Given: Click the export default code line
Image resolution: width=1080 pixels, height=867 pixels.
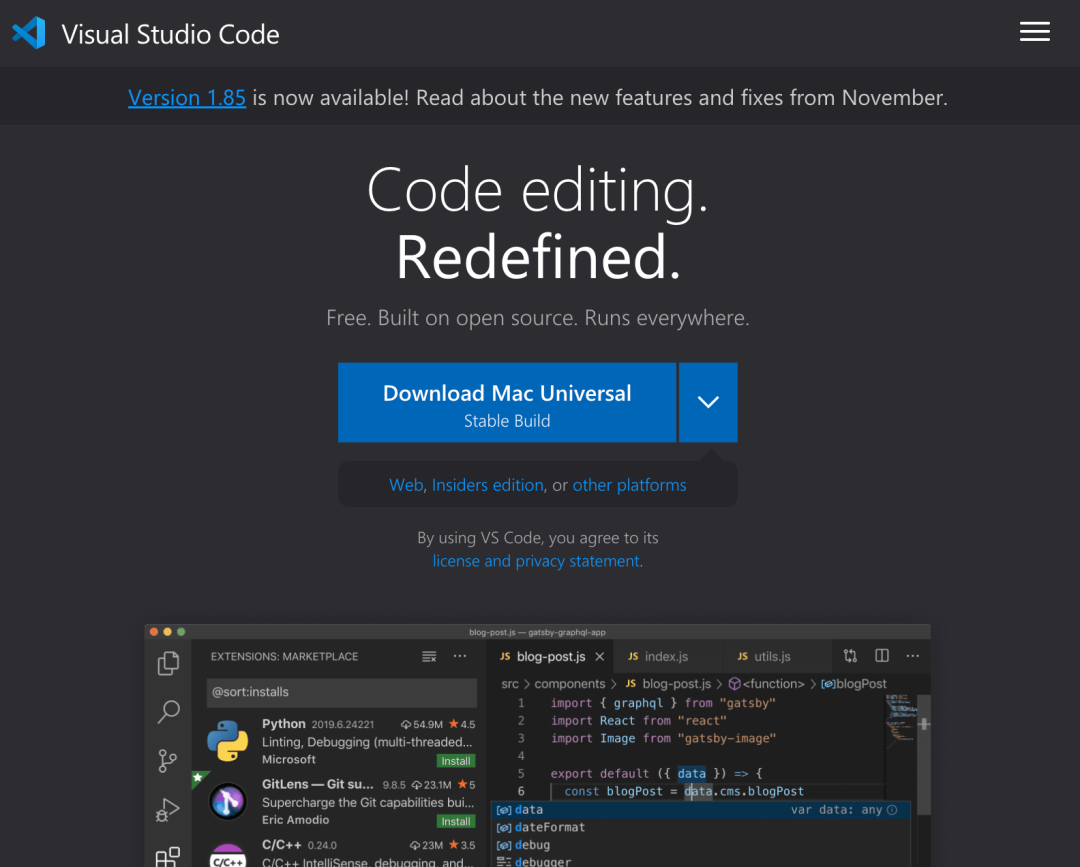Looking at the screenshot, I should tap(656, 773).
